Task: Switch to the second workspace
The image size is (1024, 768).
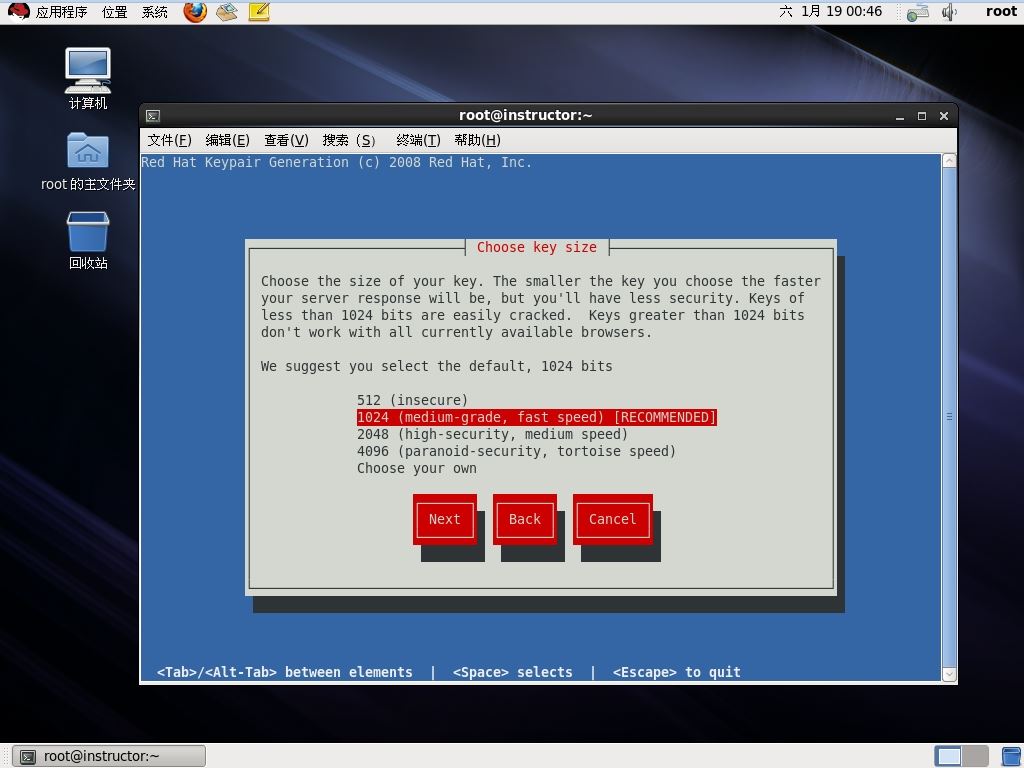Action: click(975, 756)
